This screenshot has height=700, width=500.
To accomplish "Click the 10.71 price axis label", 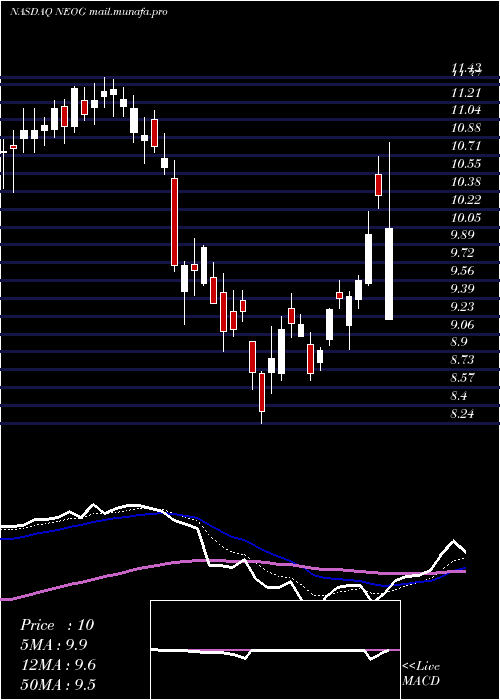I will 467,146.
